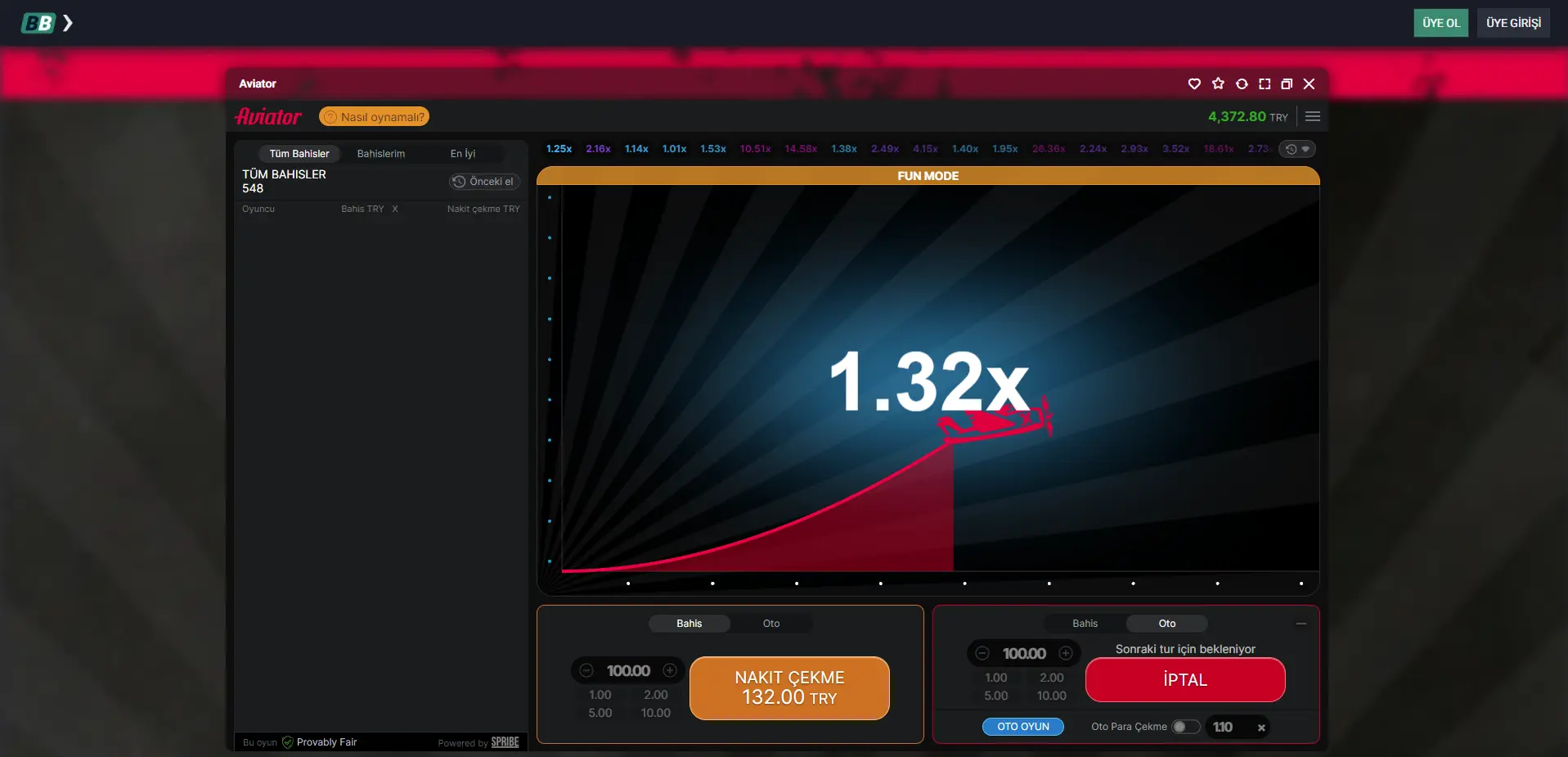Viewport: 1568px width, 757px height.
Task: Click the 18.61x multiplier in history
Action: 1219,149
